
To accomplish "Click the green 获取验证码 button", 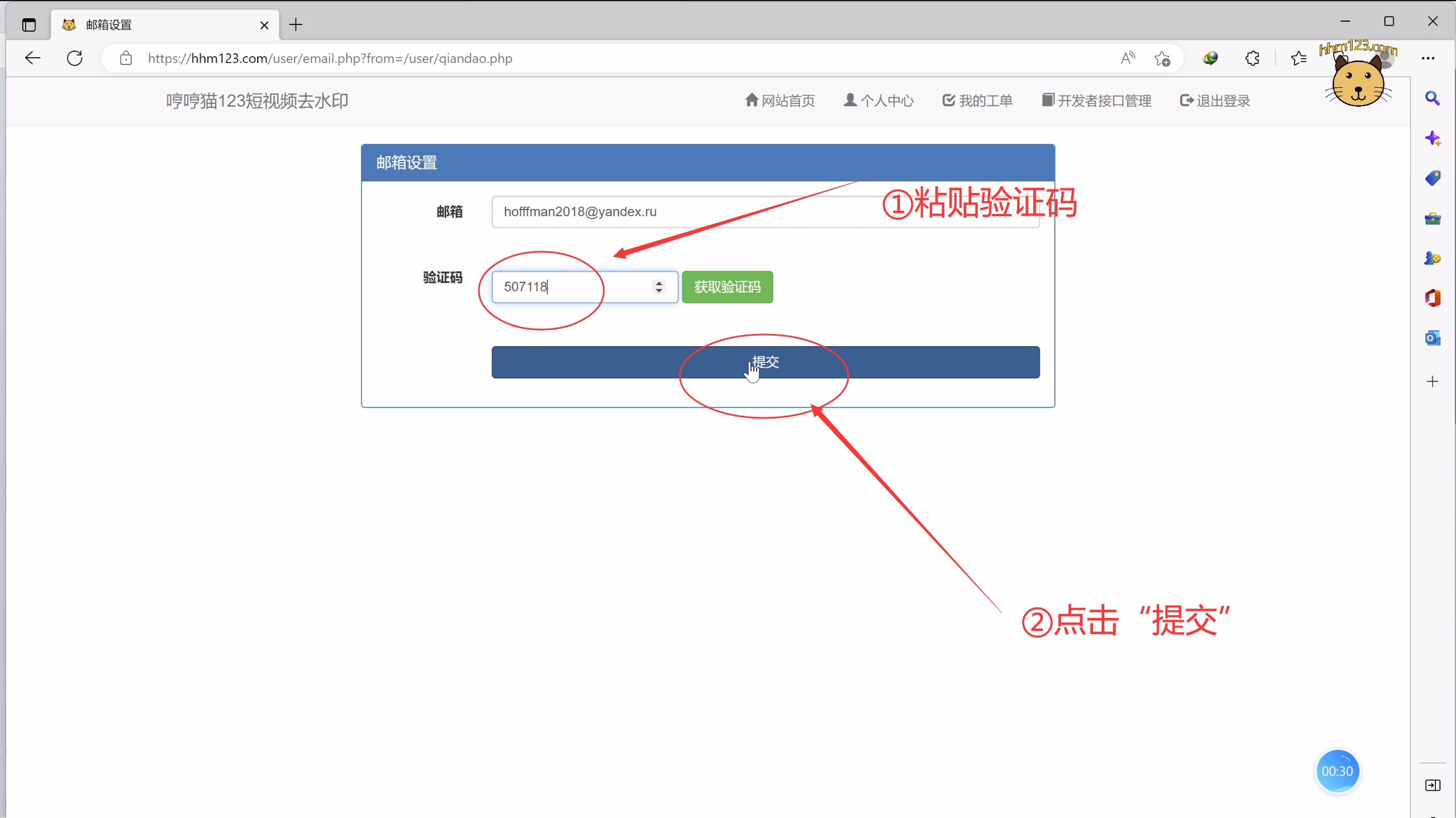I will point(727,287).
